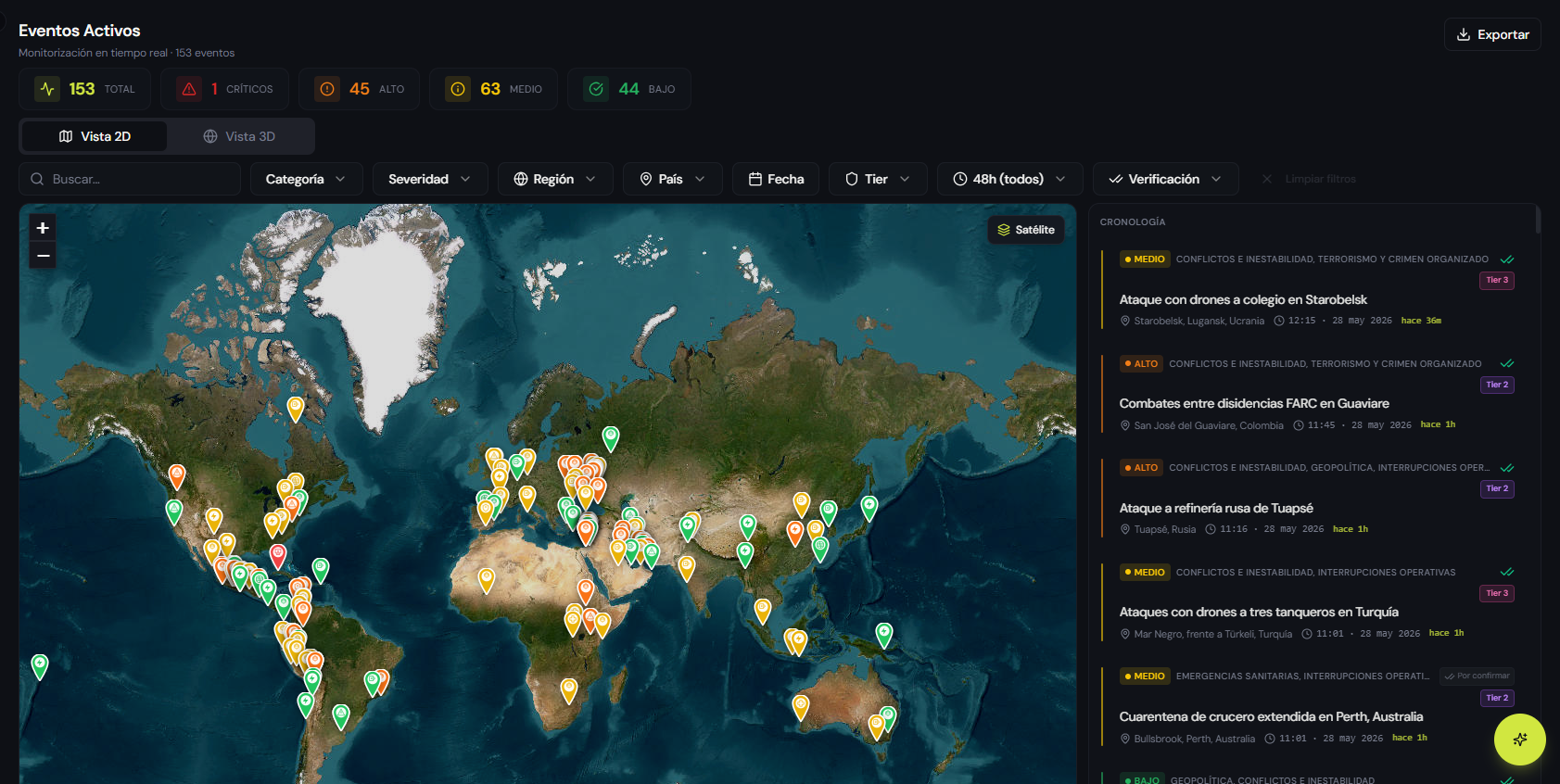Click the yellow event marker over Greenland's west coast

click(296, 409)
